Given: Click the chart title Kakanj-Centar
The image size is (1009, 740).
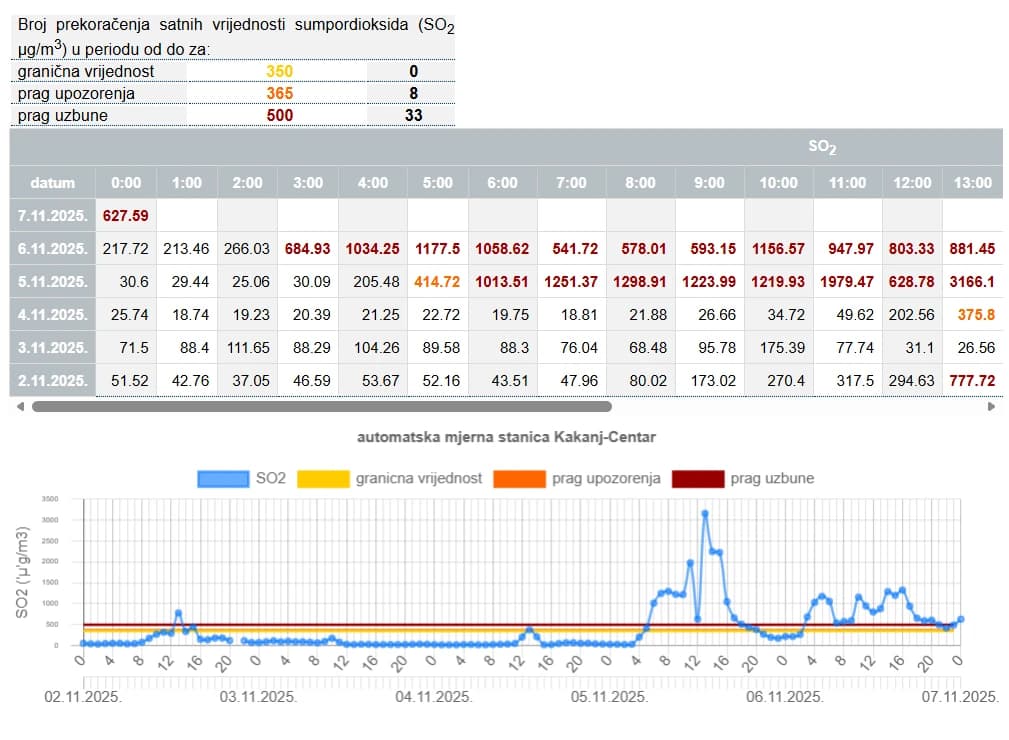Looking at the screenshot, I should (x=507, y=437).
